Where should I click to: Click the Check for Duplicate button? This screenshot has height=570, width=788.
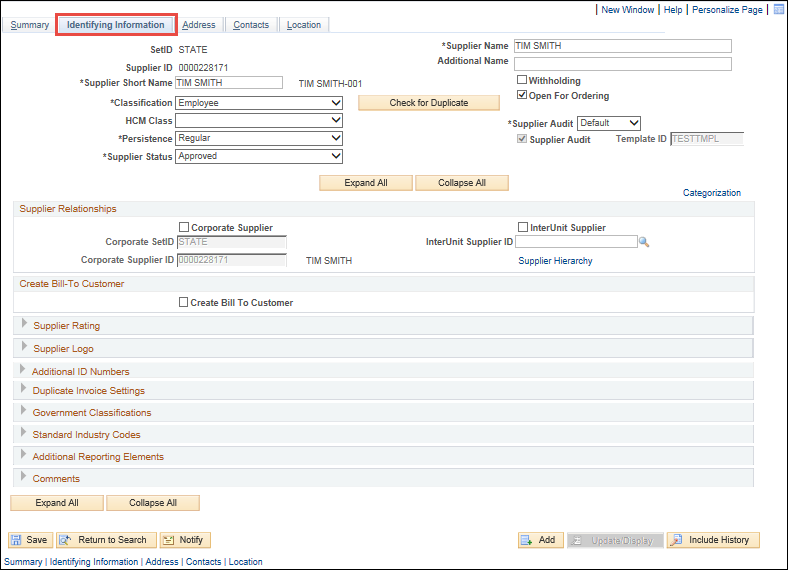pyautogui.click(x=429, y=103)
